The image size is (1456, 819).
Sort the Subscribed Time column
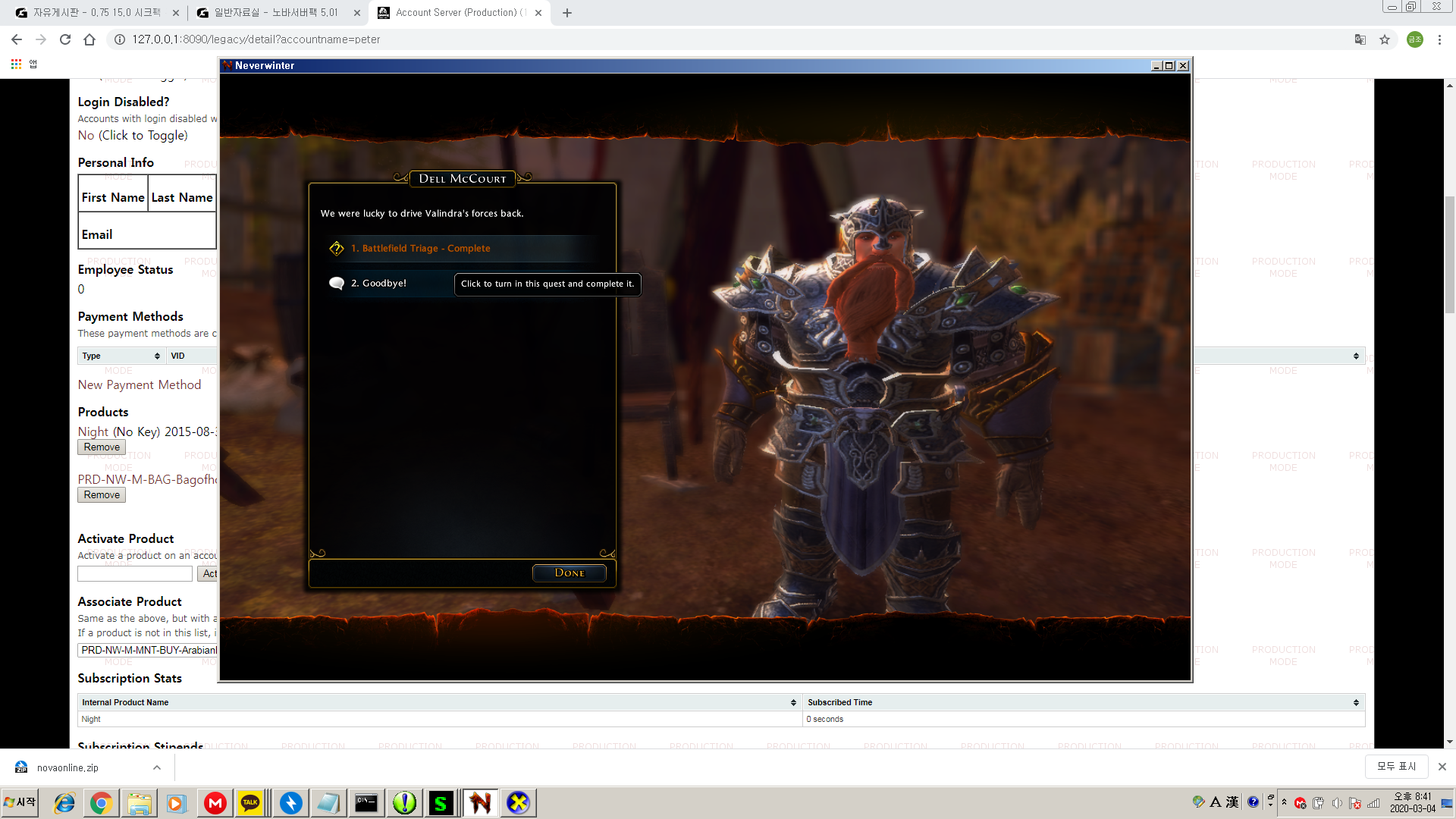pos(1356,703)
